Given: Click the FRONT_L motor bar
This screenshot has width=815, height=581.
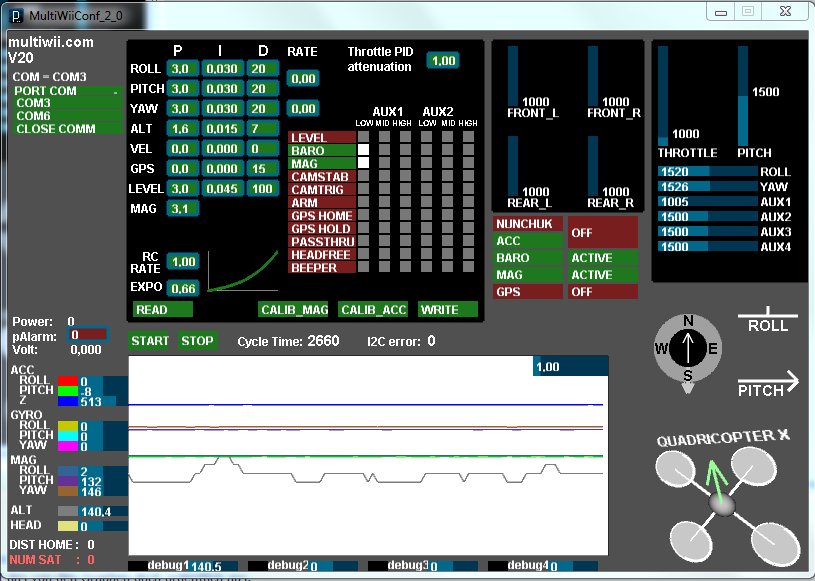Looking at the screenshot, I should (513, 76).
